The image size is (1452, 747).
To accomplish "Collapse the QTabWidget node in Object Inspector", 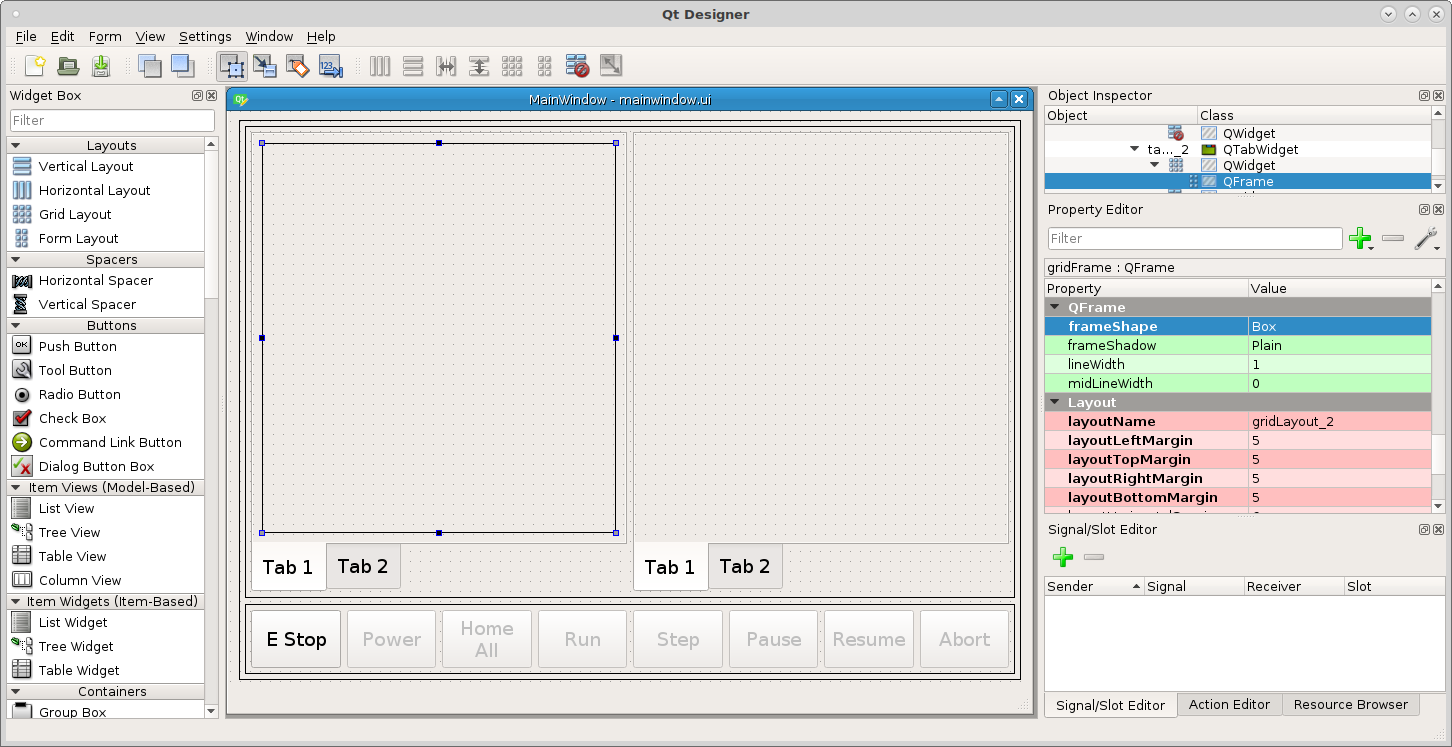I will pyautogui.click(x=1134, y=149).
